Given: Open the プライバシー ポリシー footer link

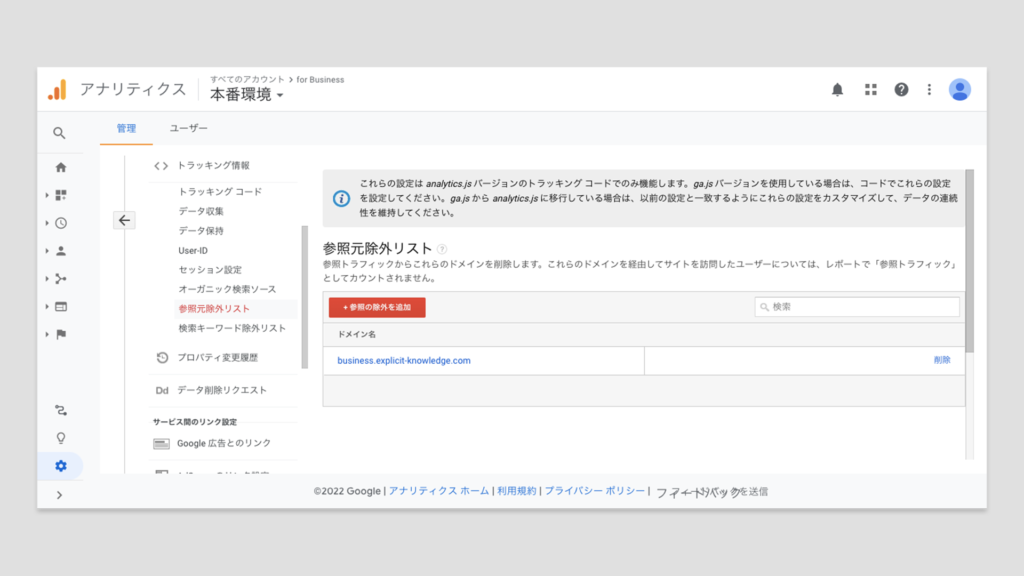Looking at the screenshot, I should coord(594,491).
